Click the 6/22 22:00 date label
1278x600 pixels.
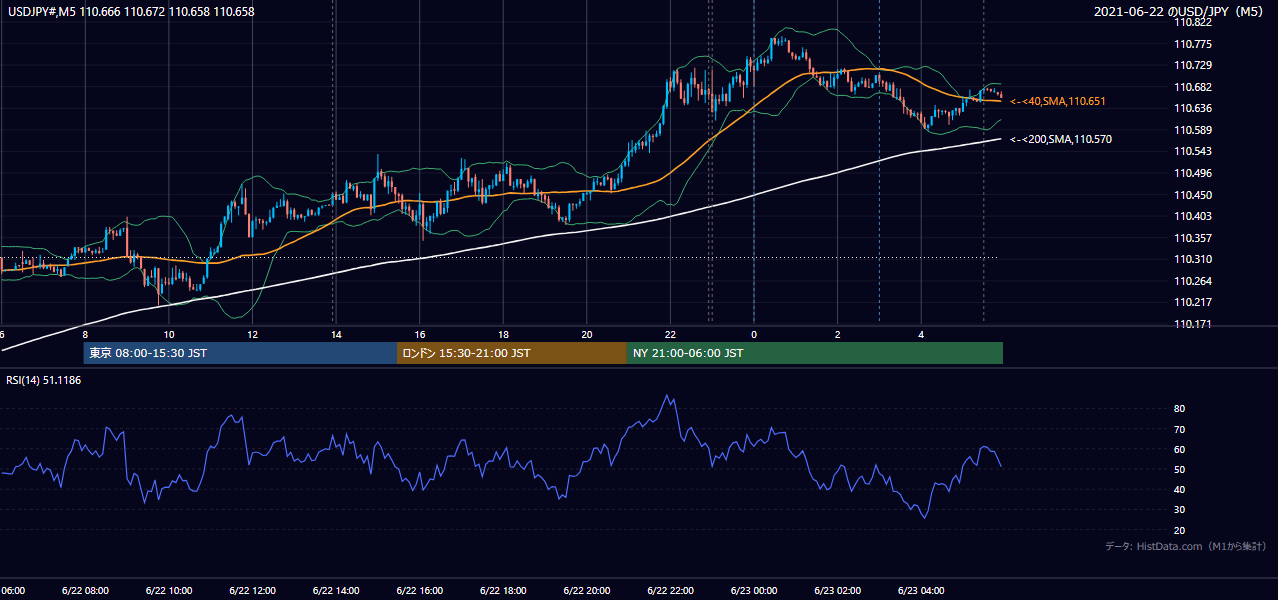670,591
